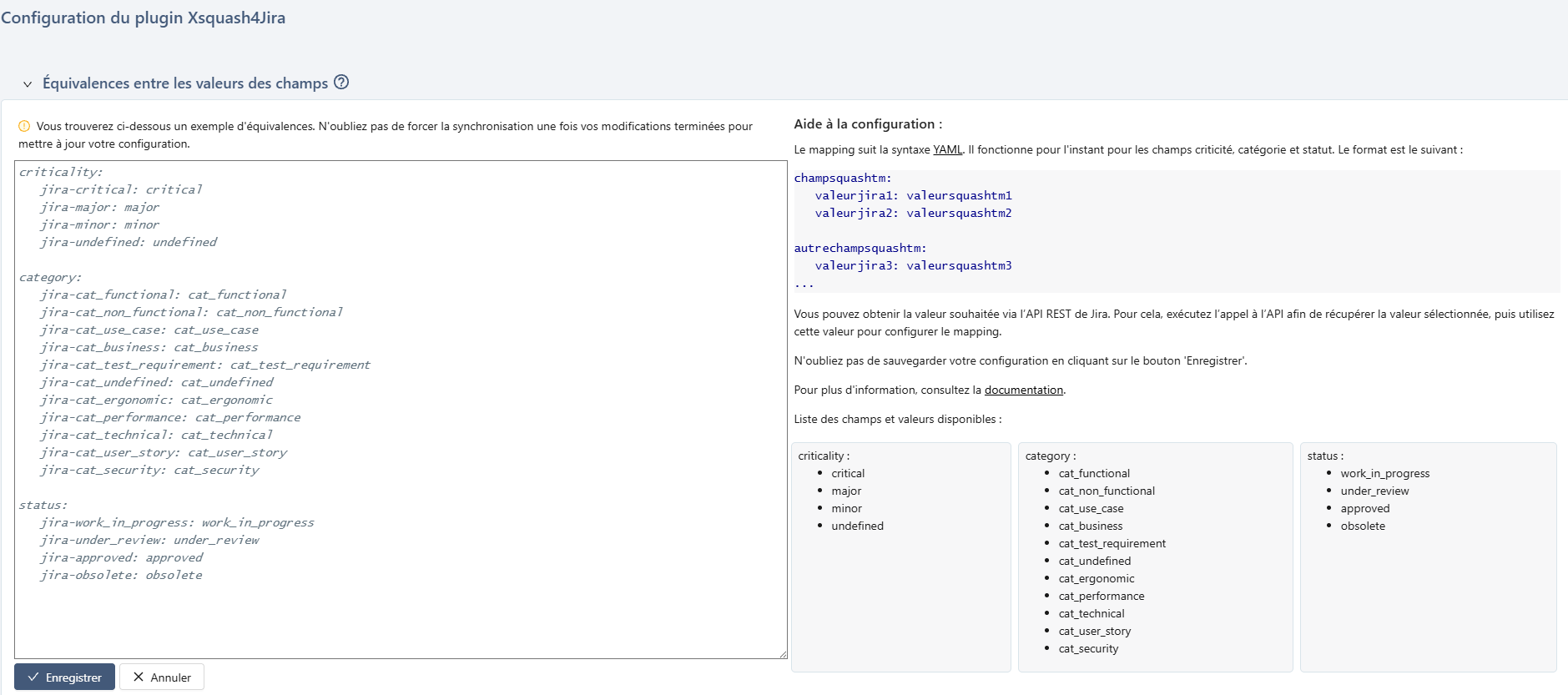Image resolution: width=1568 pixels, height=695 pixels.
Task: Cancel changes with the Annuler button
Action: pyautogui.click(x=162, y=677)
